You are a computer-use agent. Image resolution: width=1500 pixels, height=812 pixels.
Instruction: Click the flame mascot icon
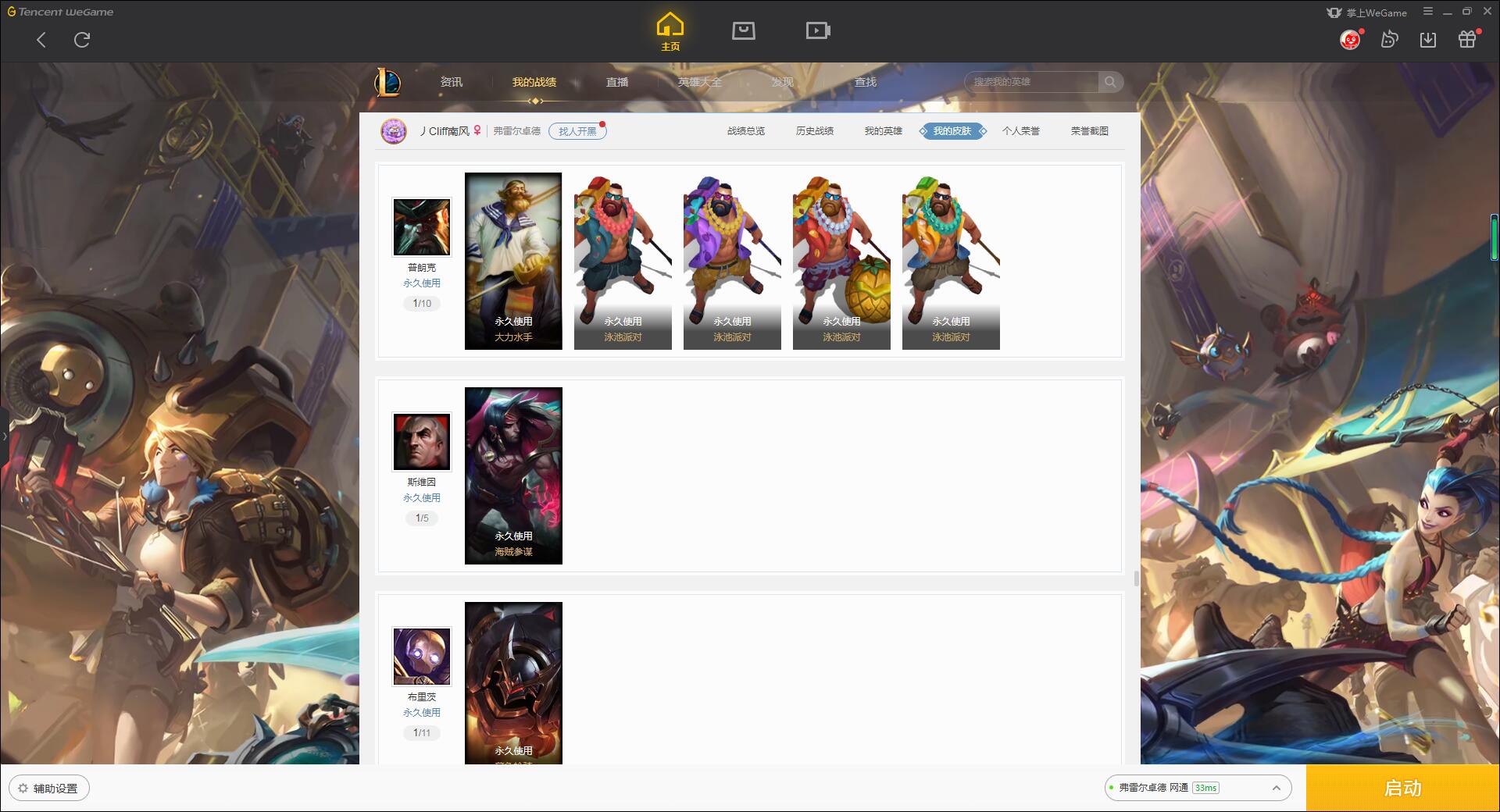(x=1389, y=39)
